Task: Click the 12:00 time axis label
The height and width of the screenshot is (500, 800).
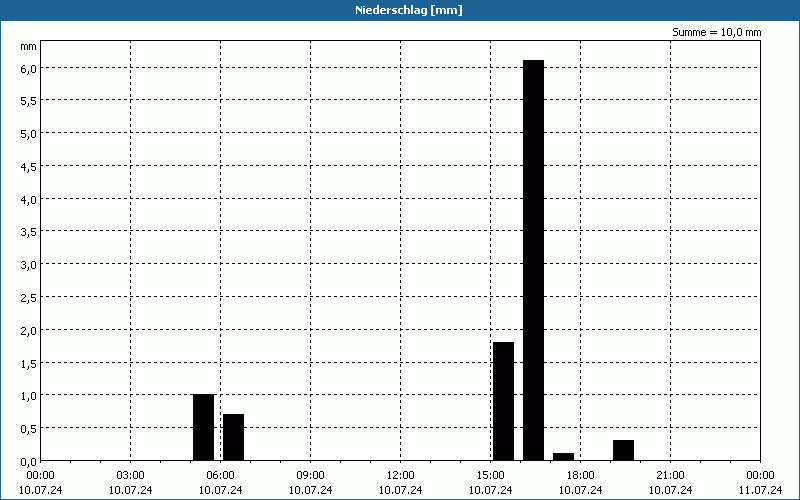Action: [401, 476]
